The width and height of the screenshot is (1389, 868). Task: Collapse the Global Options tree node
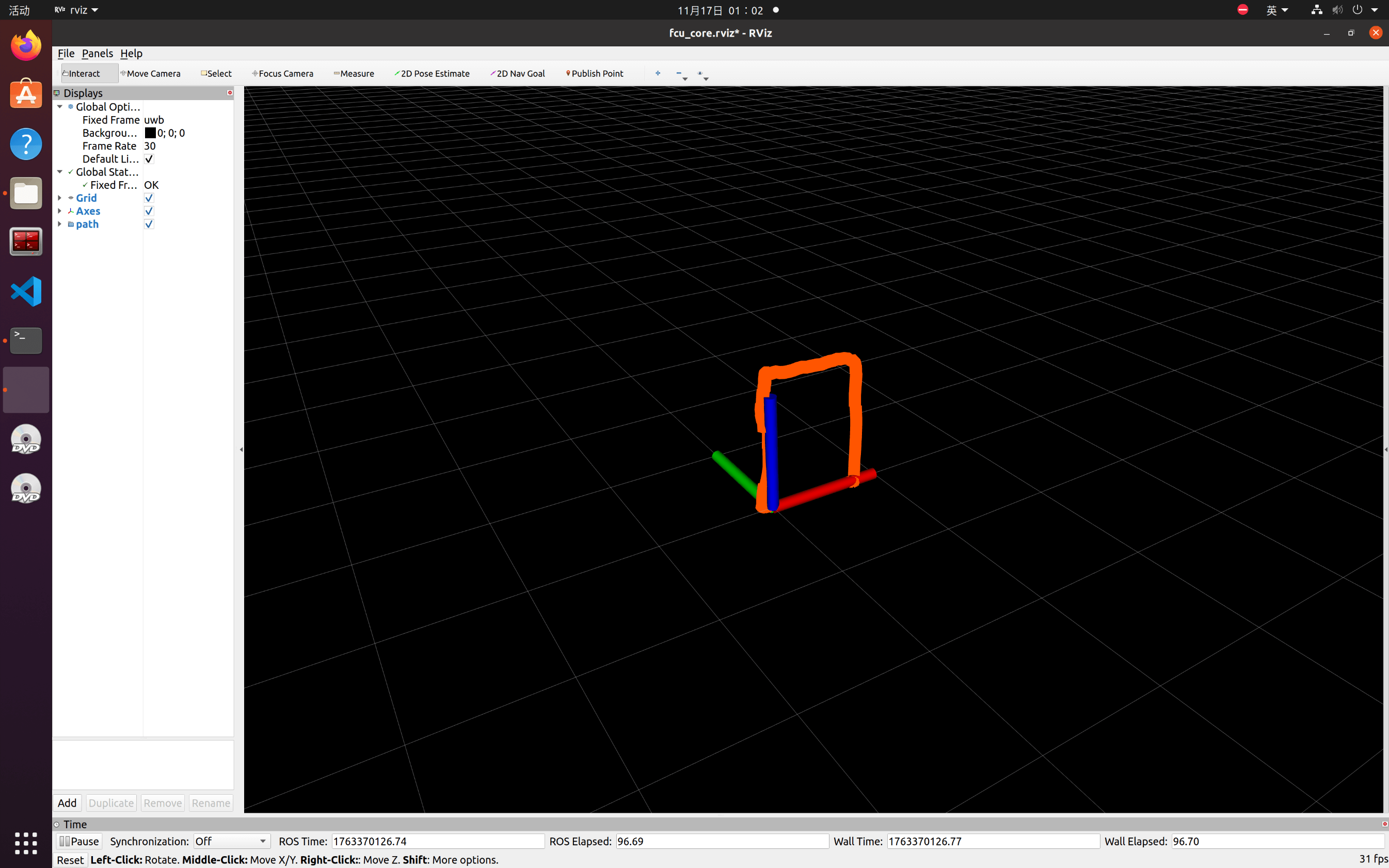tap(60, 107)
